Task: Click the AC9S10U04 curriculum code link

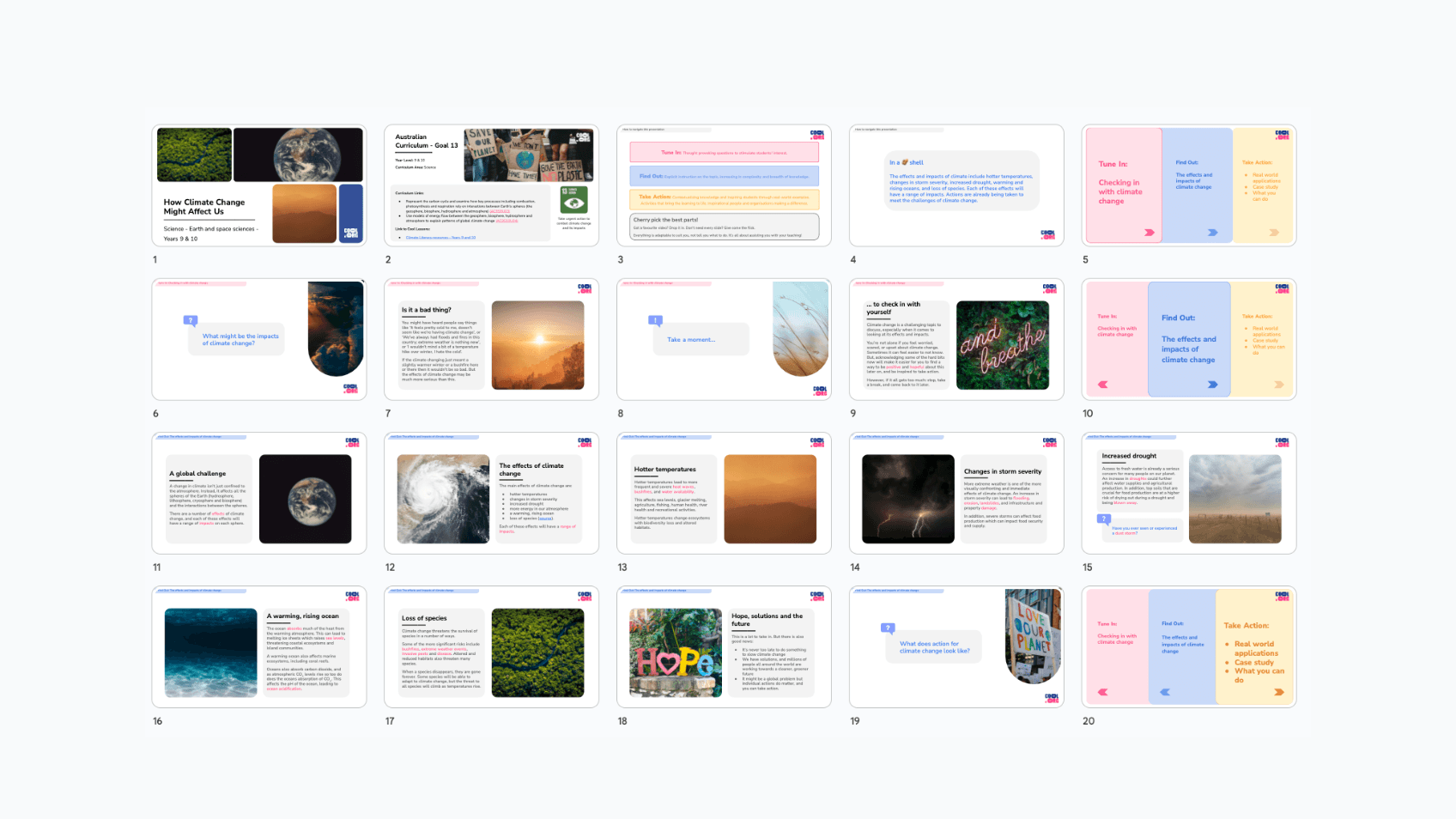Action: coord(506,221)
